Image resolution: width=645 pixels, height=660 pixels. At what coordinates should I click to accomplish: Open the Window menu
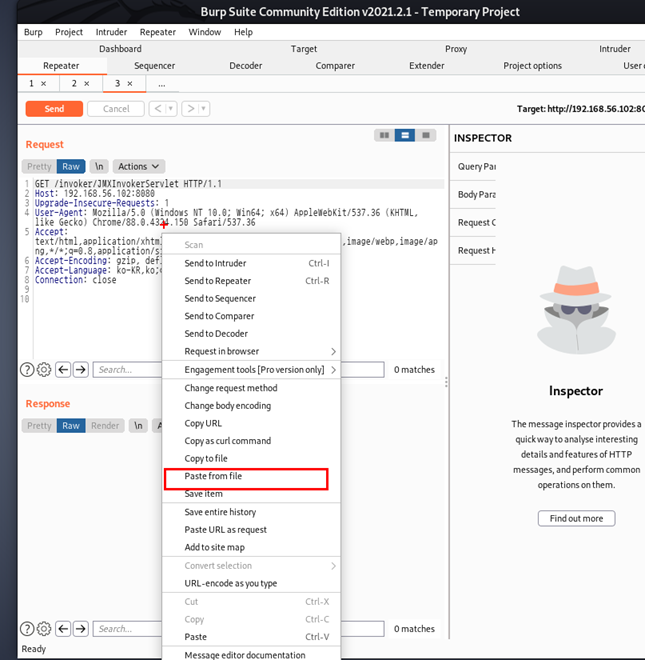tap(205, 32)
